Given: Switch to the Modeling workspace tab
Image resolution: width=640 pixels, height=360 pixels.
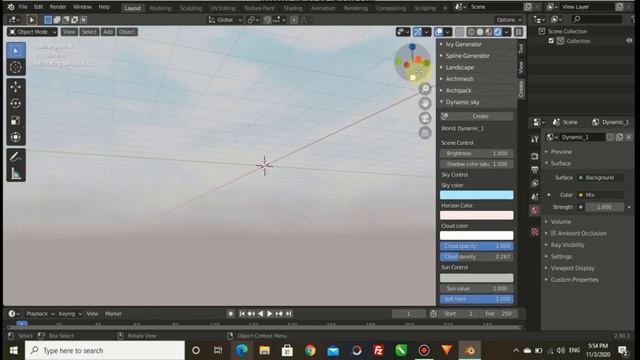Looking at the screenshot, I should 160,8.
